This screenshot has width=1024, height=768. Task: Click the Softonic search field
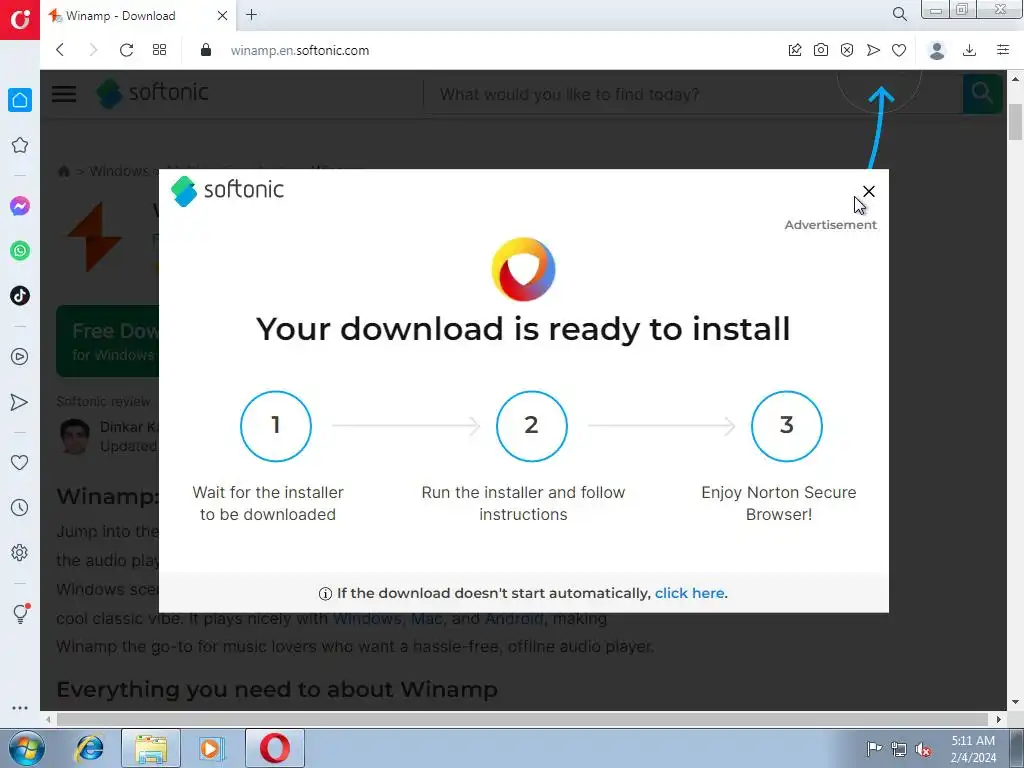click(x=692, y=95)
